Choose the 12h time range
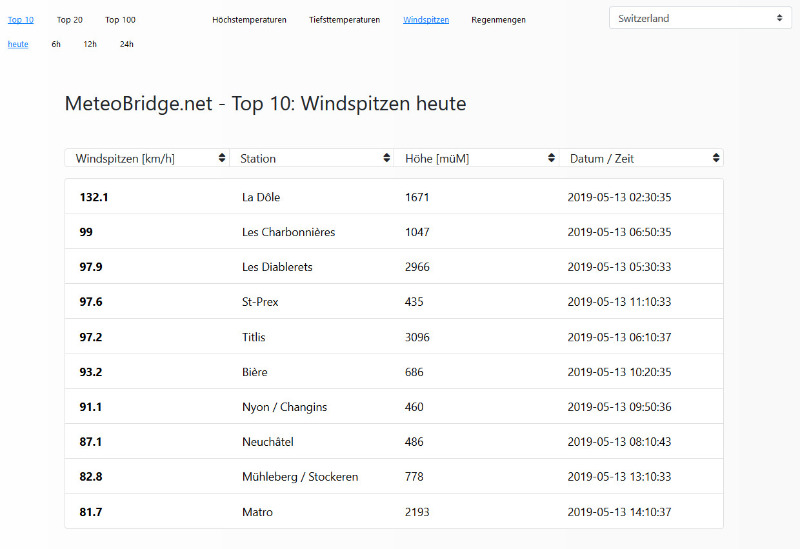 point(90,44)
